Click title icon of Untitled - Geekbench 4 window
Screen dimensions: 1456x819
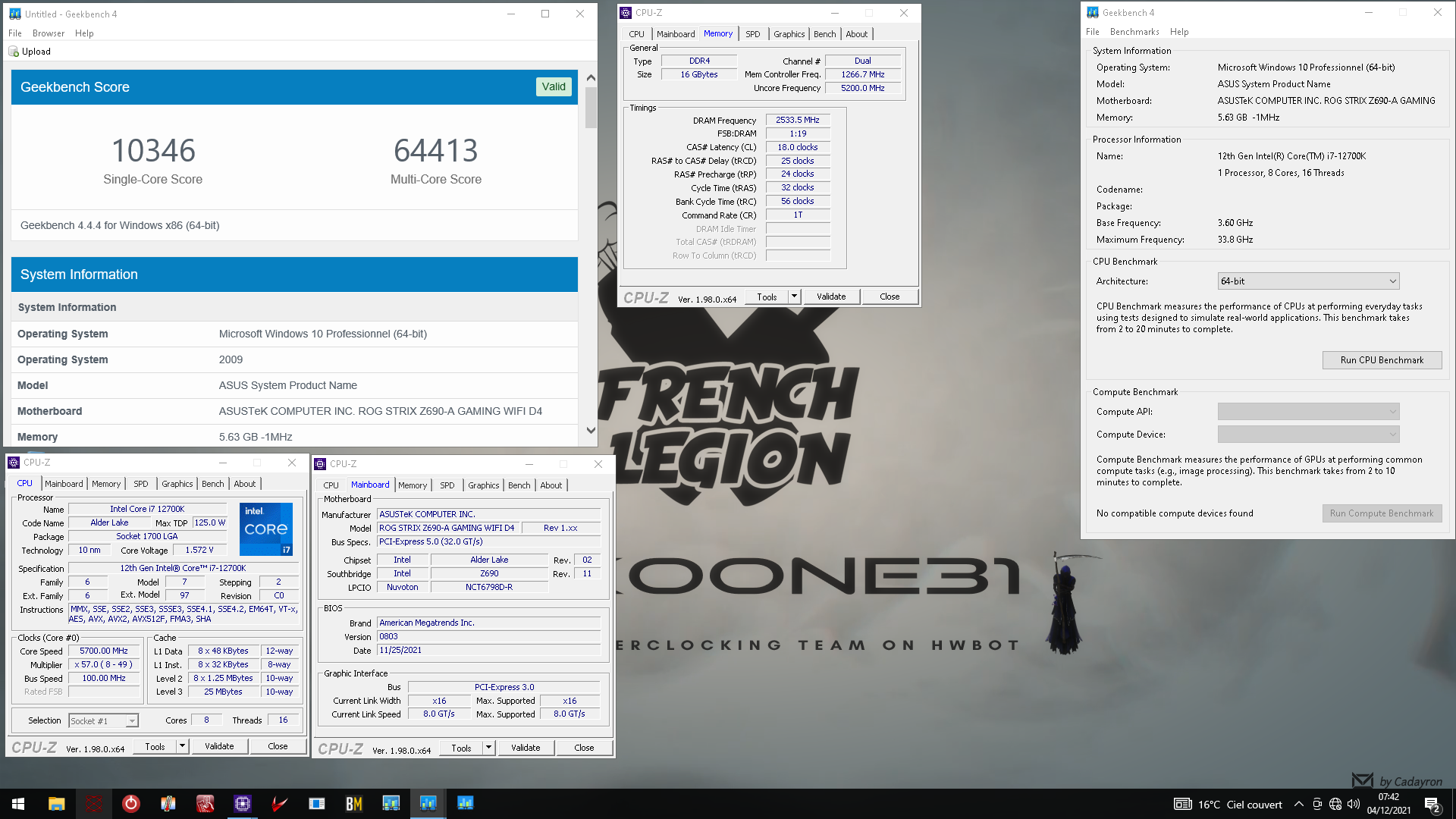coord(14,14)
